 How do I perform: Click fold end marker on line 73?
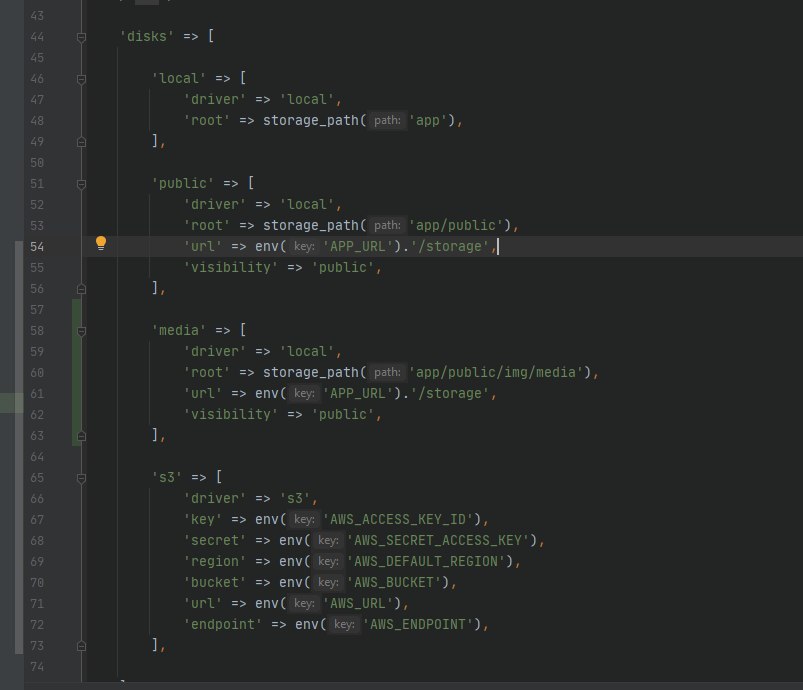click(81, 646)
